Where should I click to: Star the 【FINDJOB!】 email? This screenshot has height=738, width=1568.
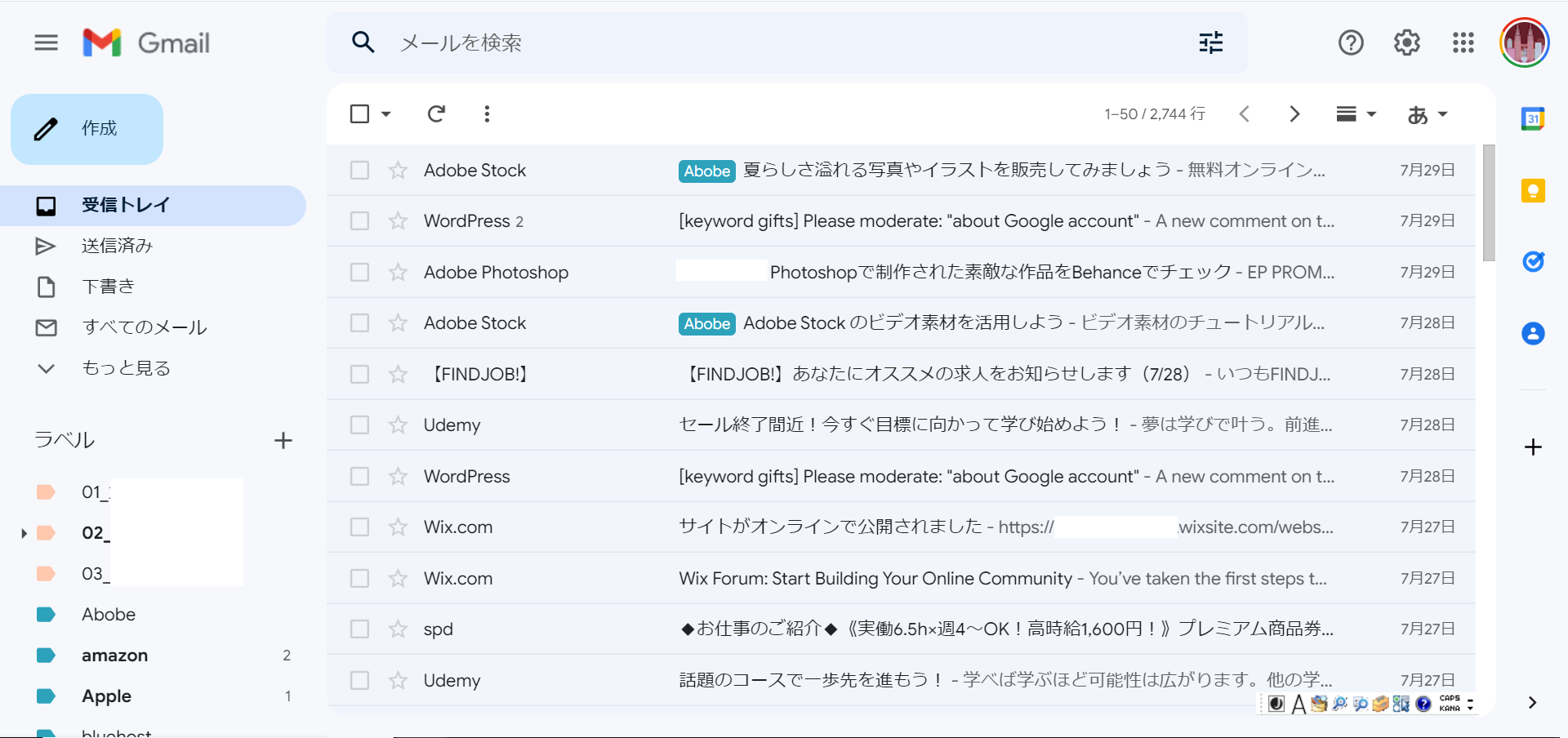pos(398,374)
